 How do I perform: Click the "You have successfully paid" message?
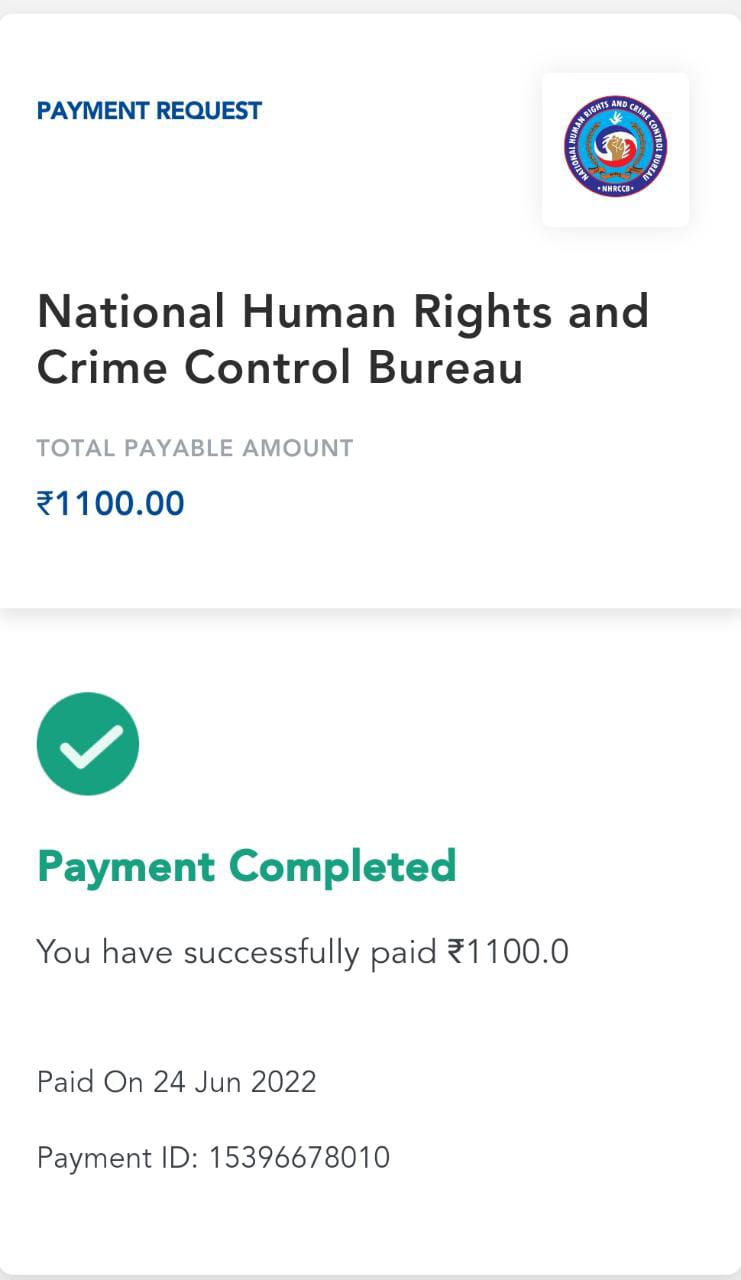(236, 951)
